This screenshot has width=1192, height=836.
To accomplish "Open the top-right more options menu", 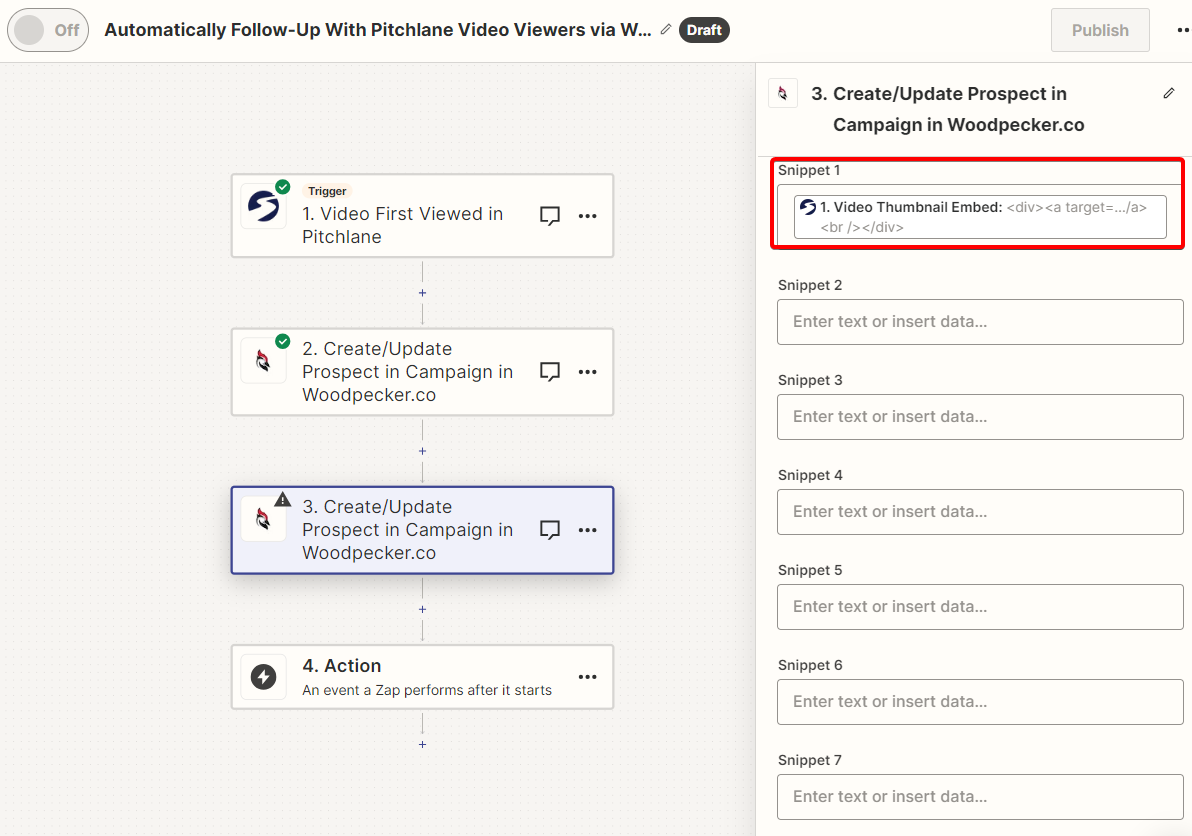I will coord(1183,30).
